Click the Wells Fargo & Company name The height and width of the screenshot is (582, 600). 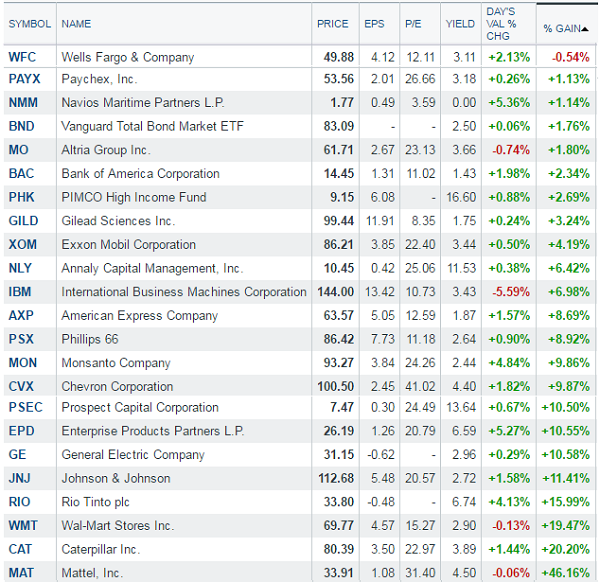[128, 57]
